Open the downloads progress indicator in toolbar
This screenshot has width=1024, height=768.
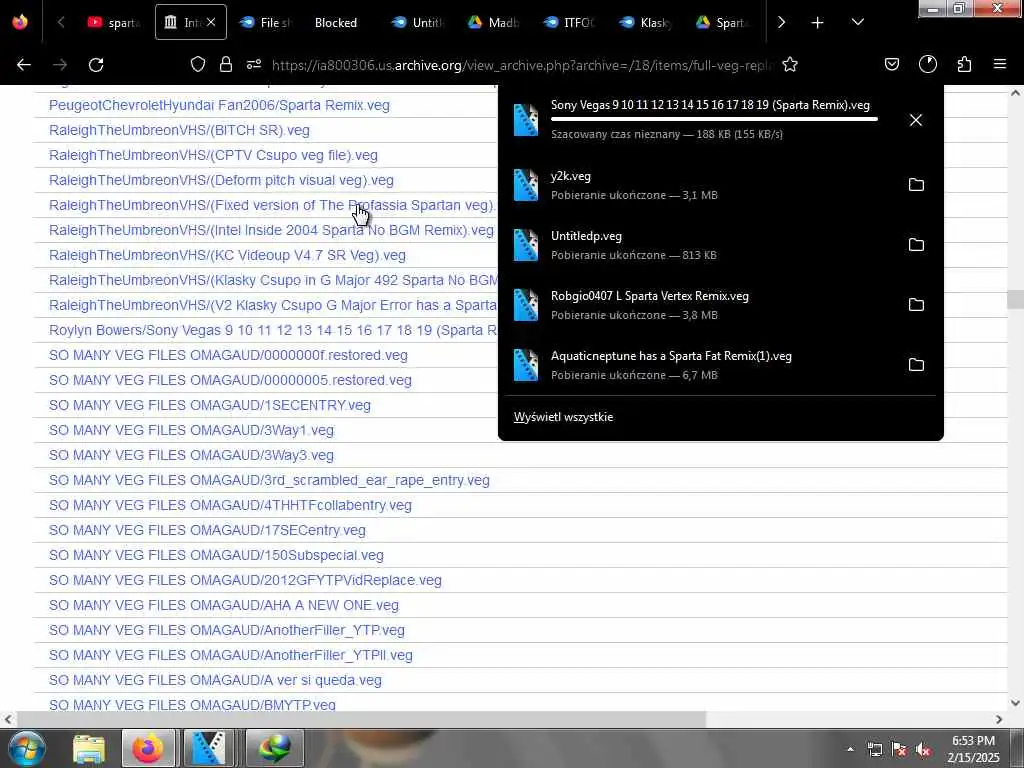click(x=928, y=64)
